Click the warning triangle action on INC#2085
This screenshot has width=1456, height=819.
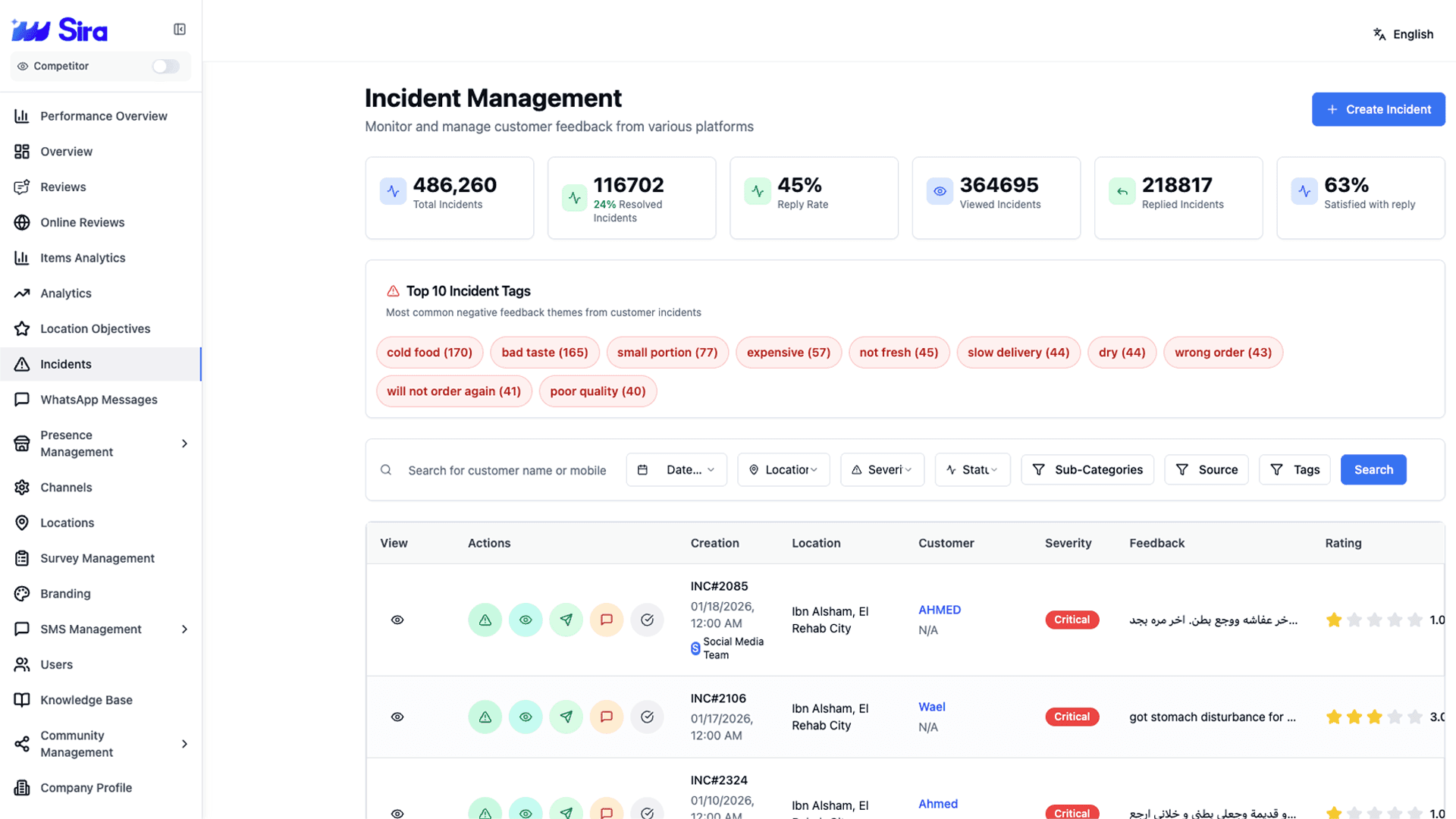485,620
